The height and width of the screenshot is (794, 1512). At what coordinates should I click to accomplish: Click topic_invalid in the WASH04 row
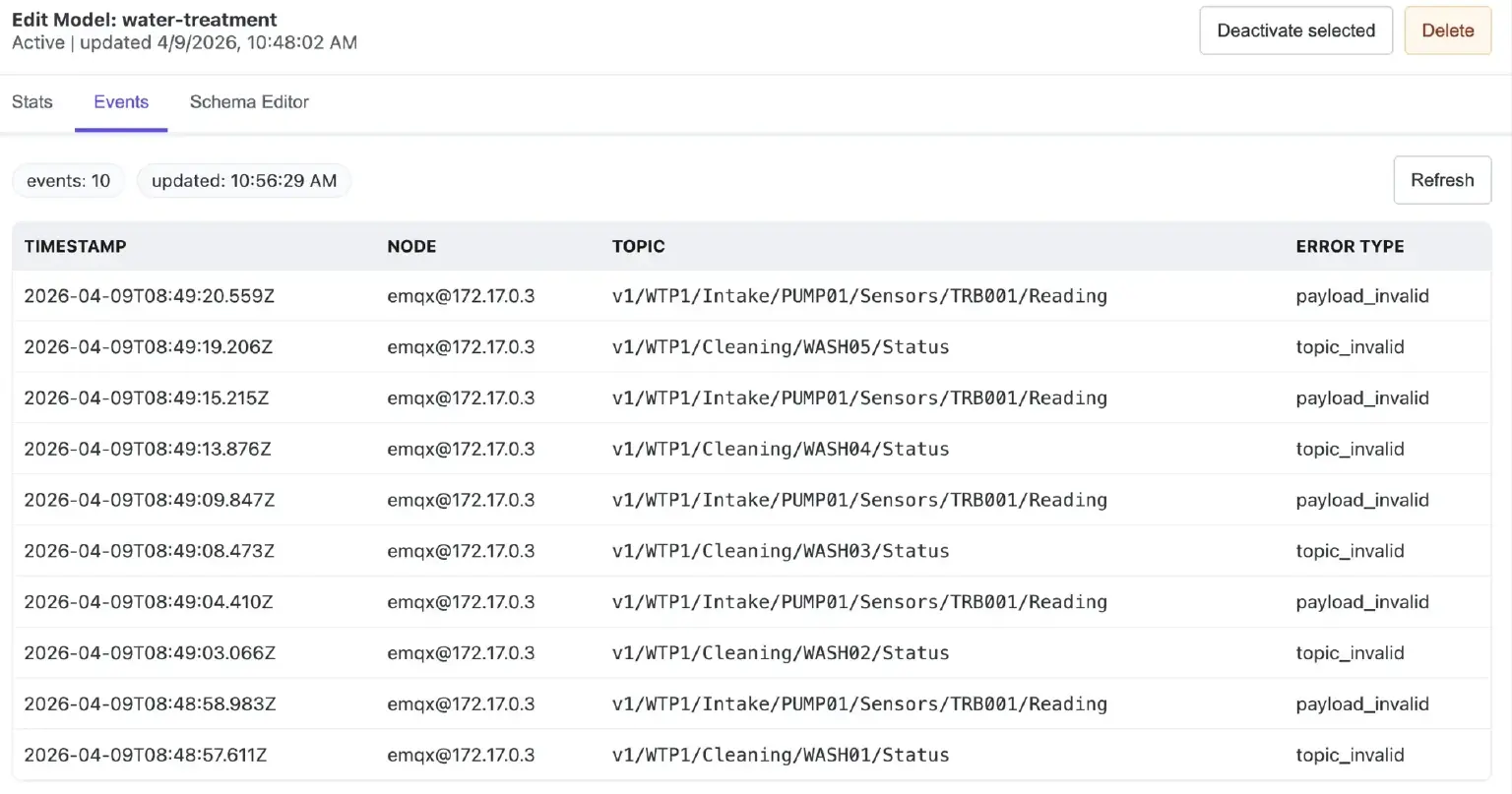point(1350,450)
